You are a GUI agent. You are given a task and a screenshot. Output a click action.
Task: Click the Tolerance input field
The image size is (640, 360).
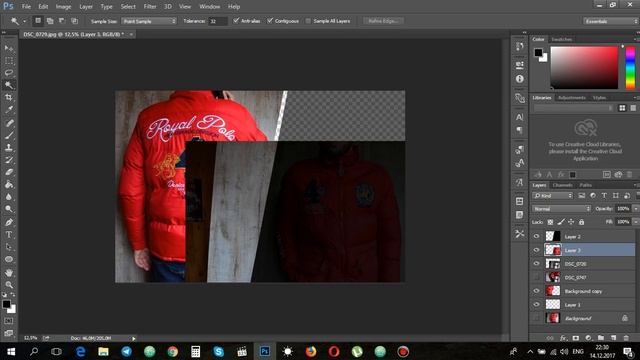click(x=218, y=21)
